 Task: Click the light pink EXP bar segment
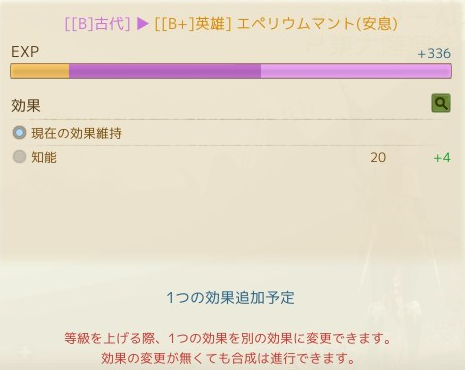[356, 71]
